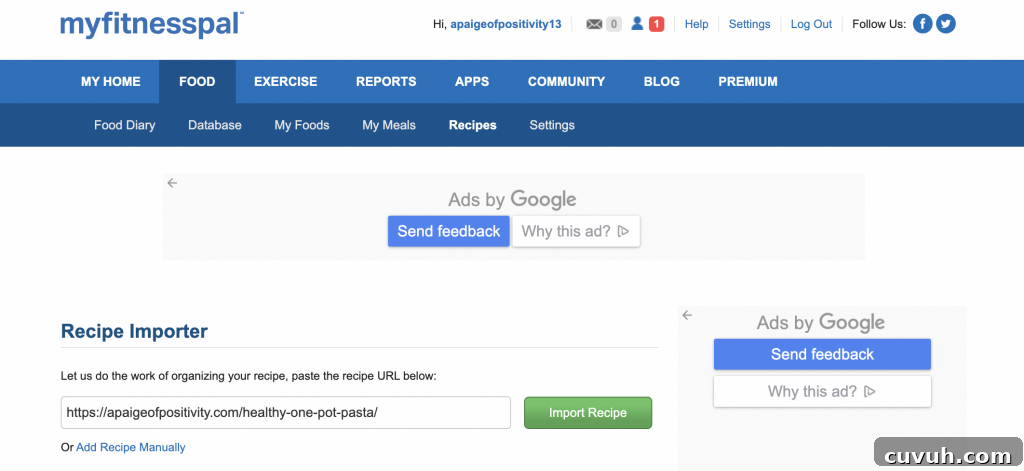1024x471 pixels.
Task: Visit the MyFitnessPal Facebook page icon
Action: 922,24
